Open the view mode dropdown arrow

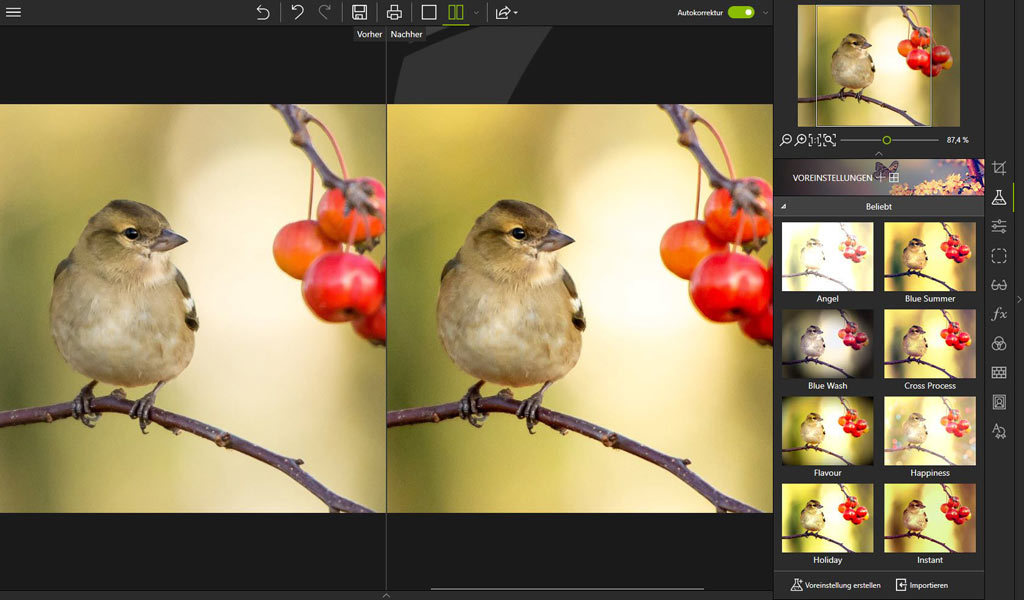pyautogui.click(x=476, y=13)
